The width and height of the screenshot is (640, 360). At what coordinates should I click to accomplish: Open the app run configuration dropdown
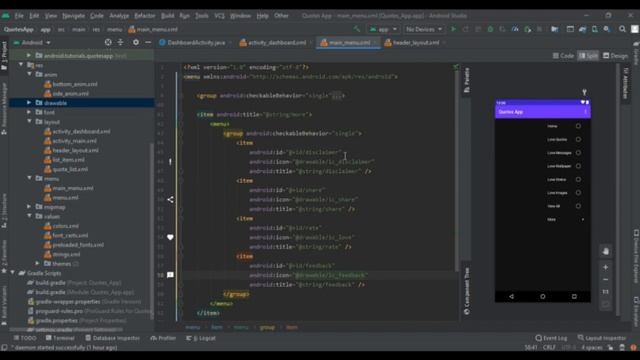(x=383, y=29)
